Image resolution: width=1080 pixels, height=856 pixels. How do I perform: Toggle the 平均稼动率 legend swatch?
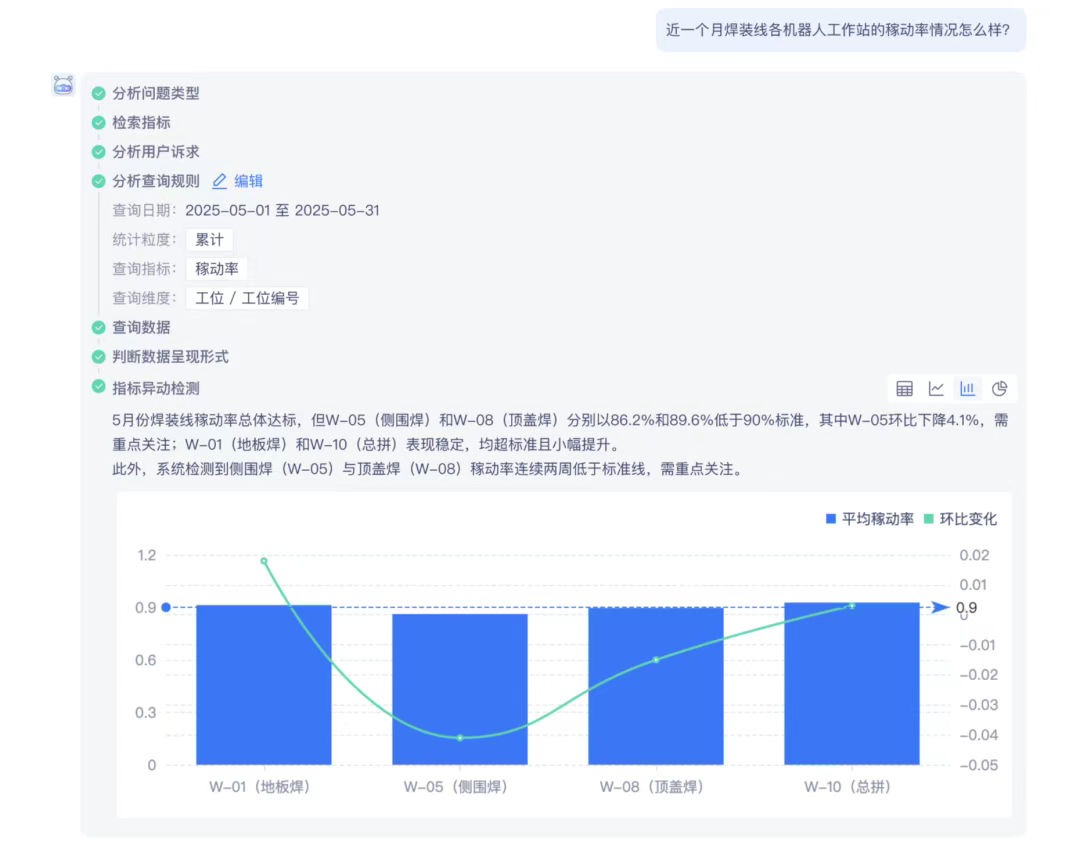[x=831, y=519]
